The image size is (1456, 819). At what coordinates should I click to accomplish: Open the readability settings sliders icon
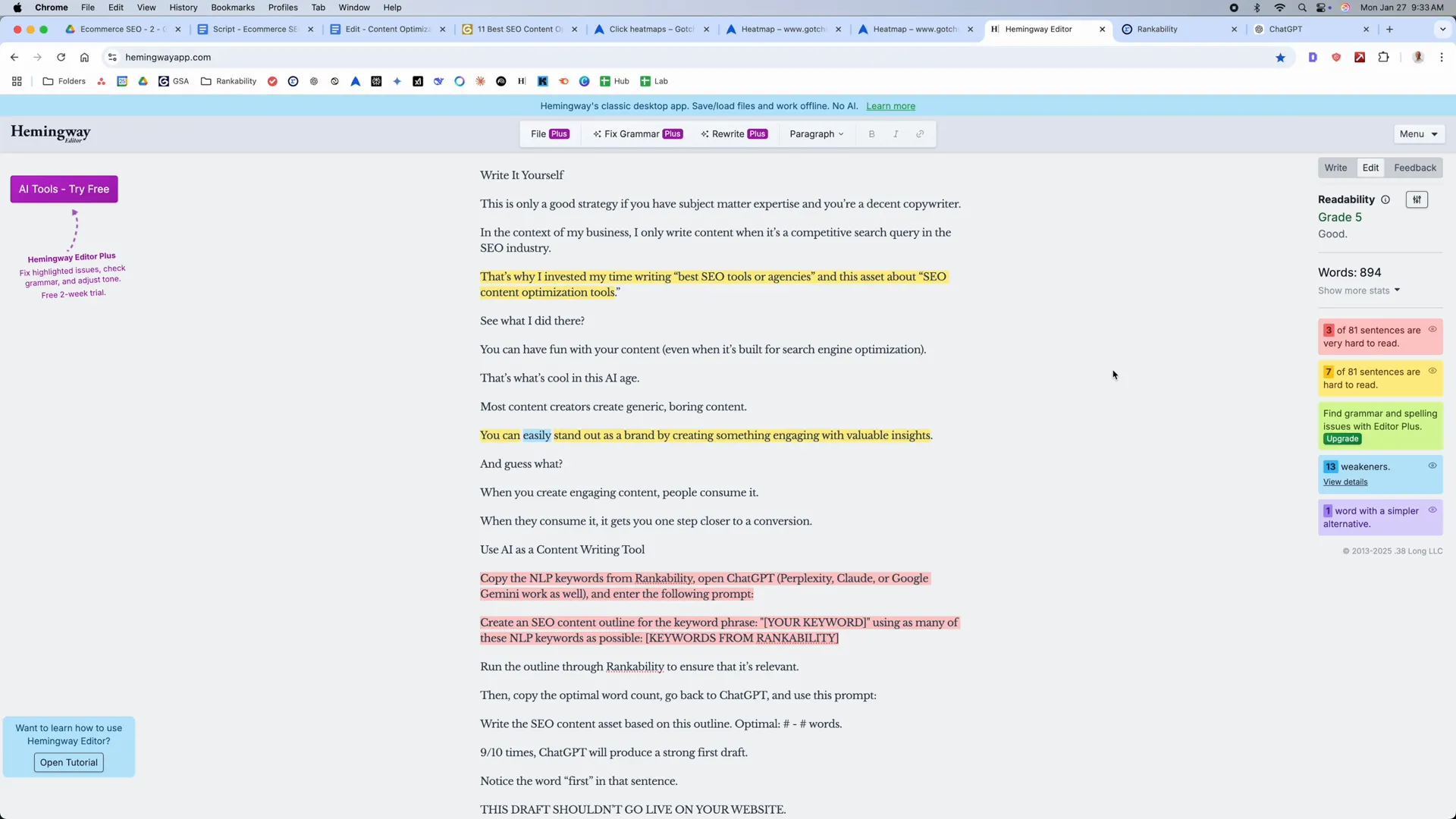(1417, 199)
